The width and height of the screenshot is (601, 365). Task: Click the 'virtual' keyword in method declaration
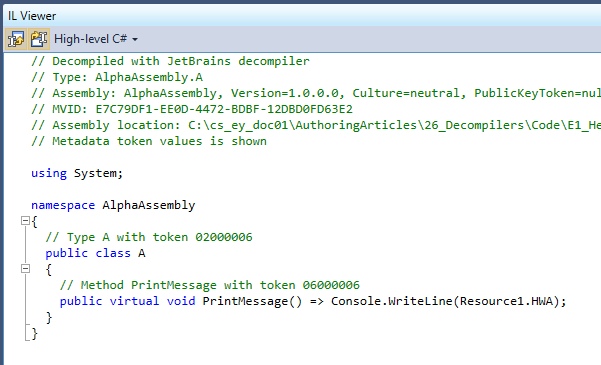coord(135,301)
